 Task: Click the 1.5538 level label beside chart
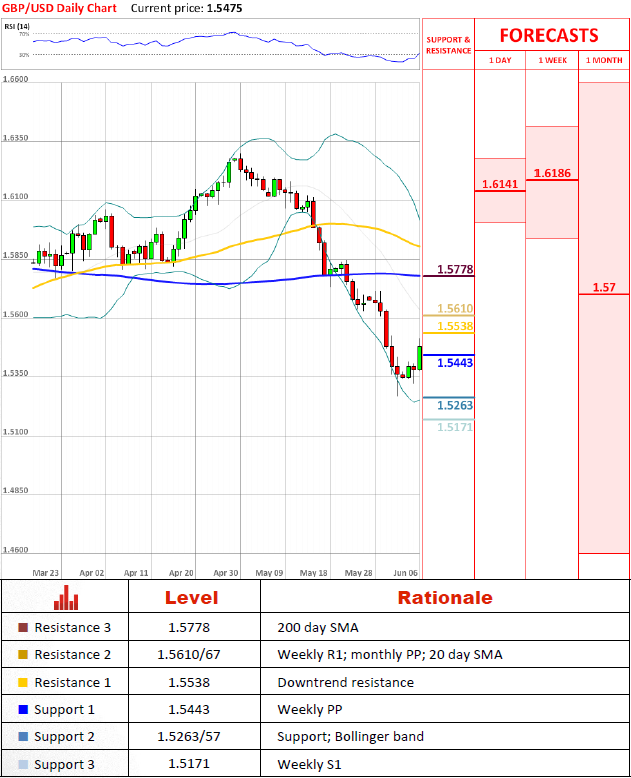tap(455, 326)
